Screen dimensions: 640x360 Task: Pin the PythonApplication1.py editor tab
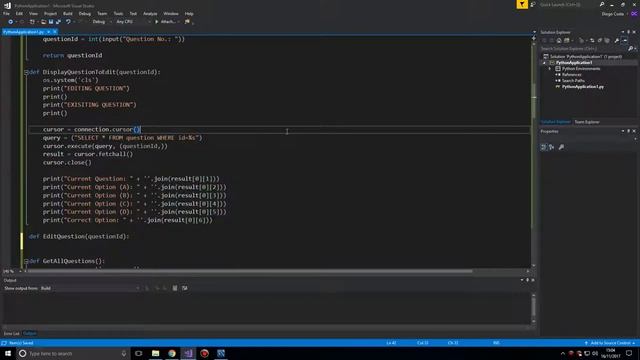tap(49, 32)
